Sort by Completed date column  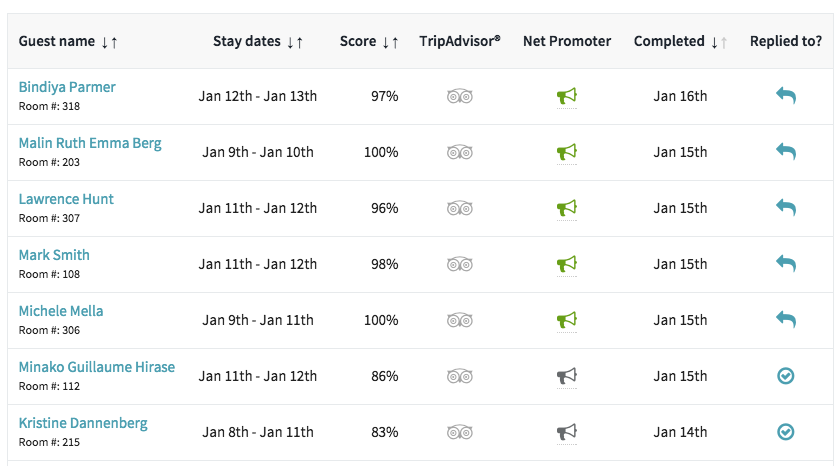click(x=680, y=41)
